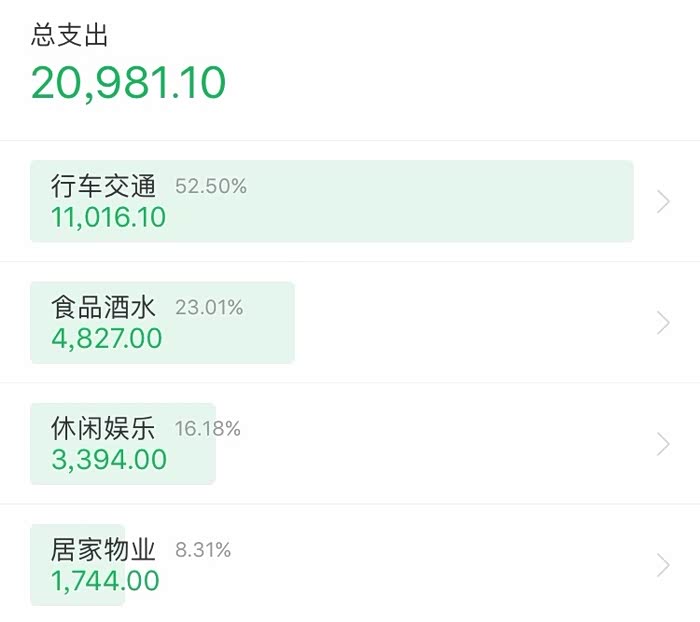Click the 3,394.00 expense amount
Screen dimensions: 700x622
point(109,460)
